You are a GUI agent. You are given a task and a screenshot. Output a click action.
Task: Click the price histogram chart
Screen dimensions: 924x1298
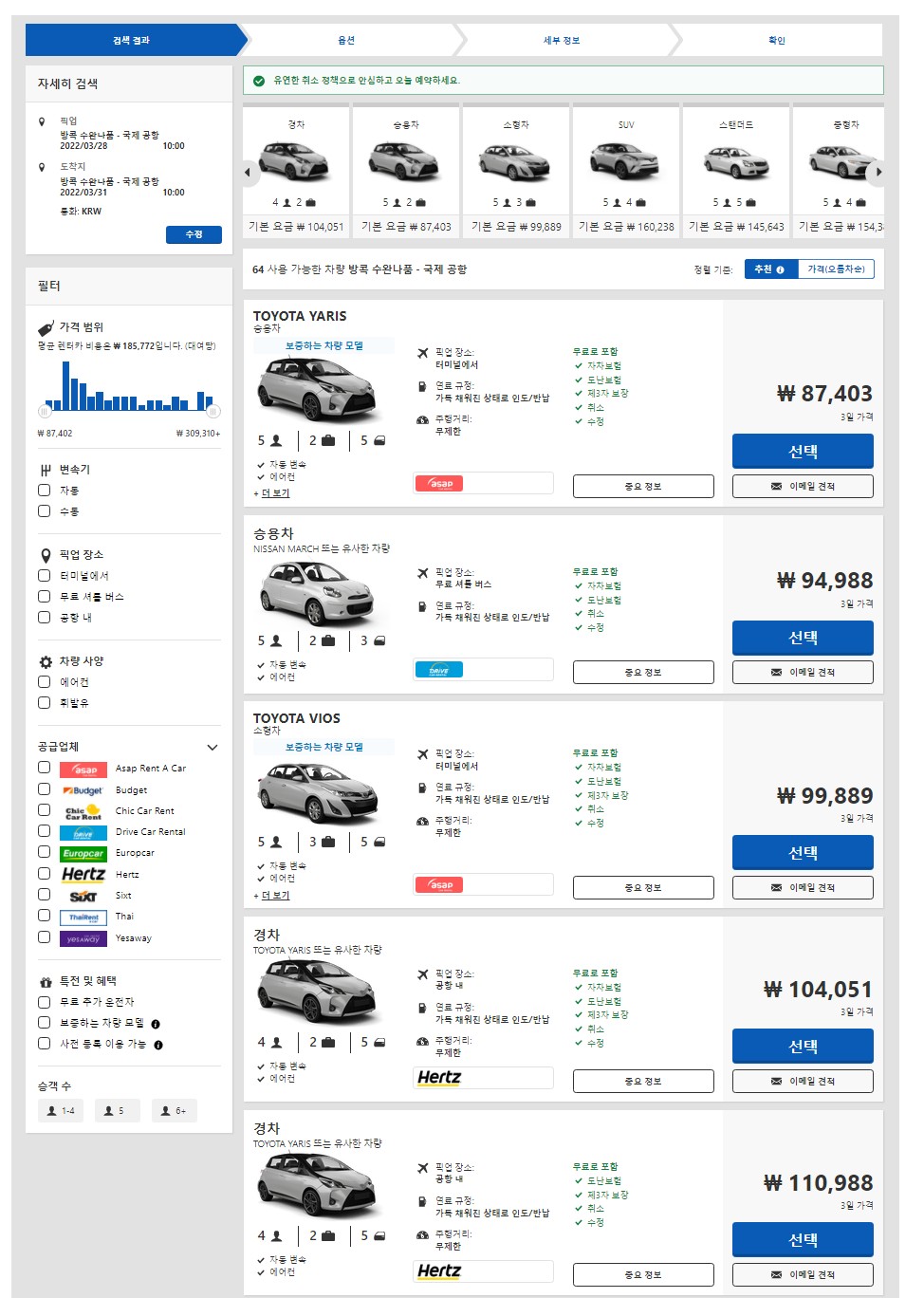click(x=129, y=385)
